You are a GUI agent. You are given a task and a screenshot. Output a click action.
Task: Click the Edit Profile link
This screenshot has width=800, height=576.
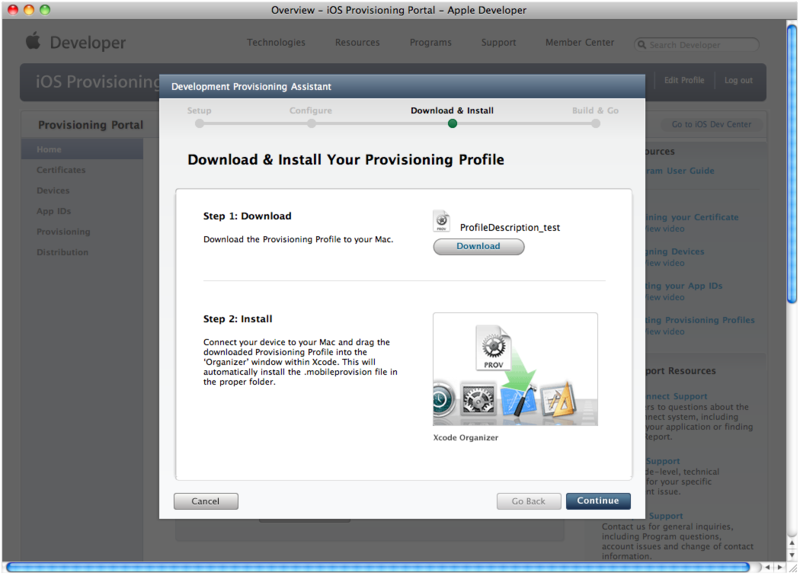pyautogui.click(x=684, y=80)
